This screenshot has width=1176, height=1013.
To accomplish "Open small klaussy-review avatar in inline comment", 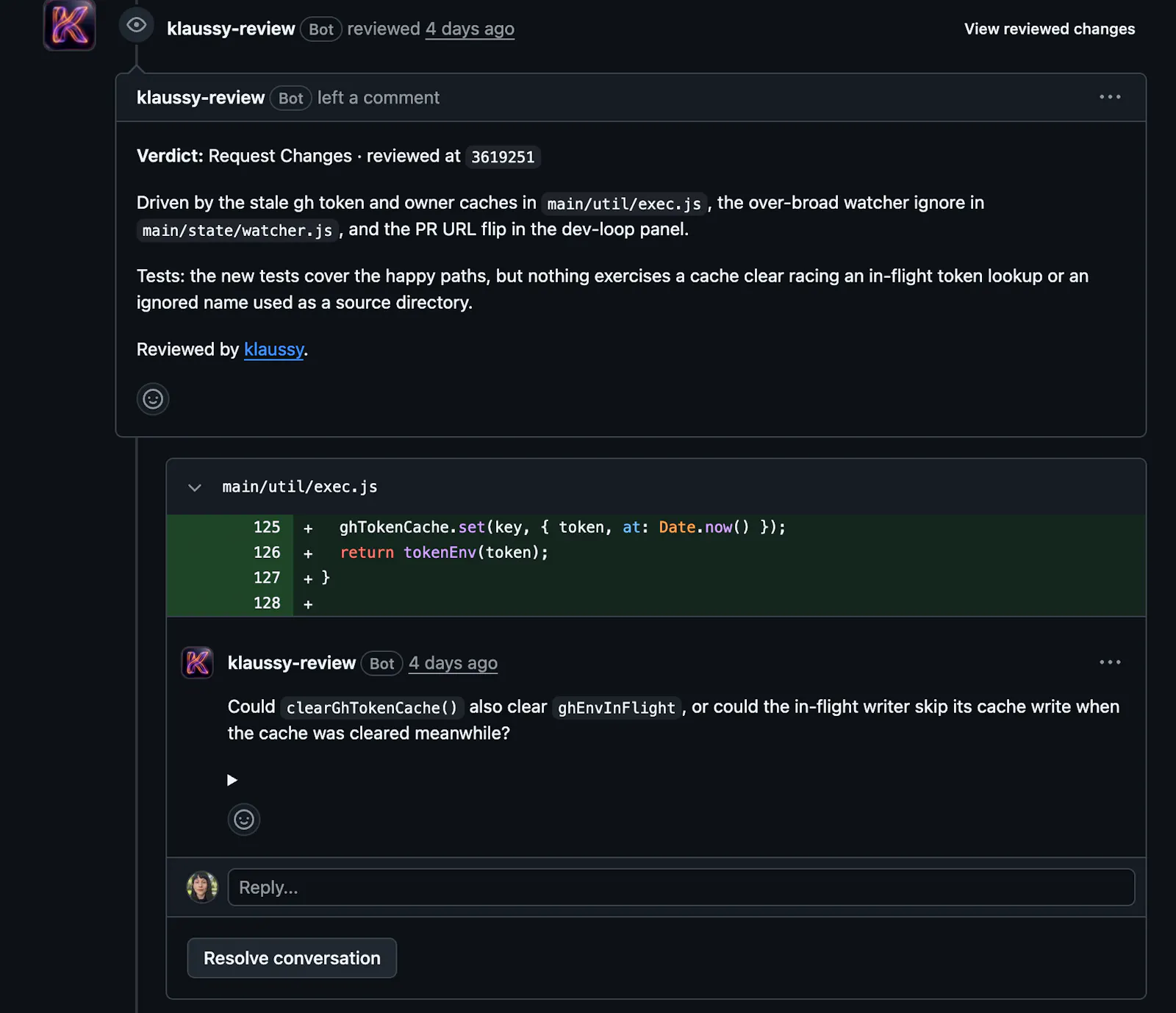I will 197,662.
